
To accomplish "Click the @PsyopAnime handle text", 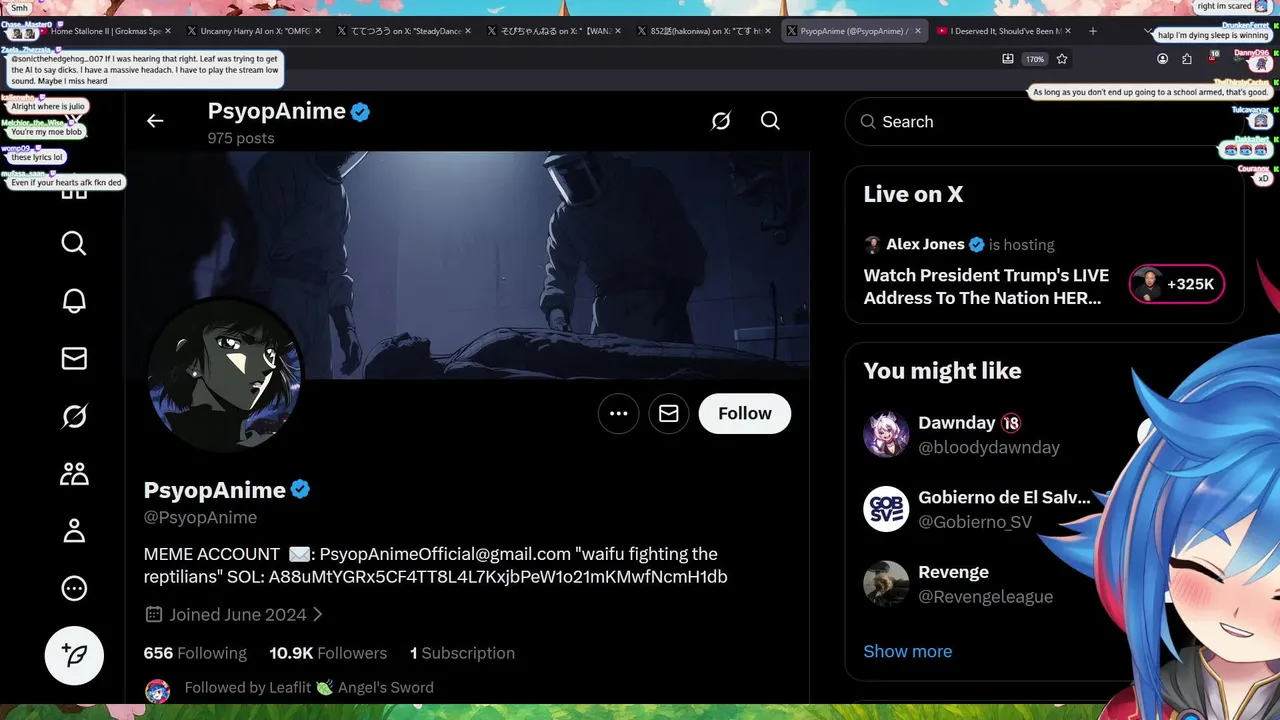I will pyautogui.click(x=200, y=517).
